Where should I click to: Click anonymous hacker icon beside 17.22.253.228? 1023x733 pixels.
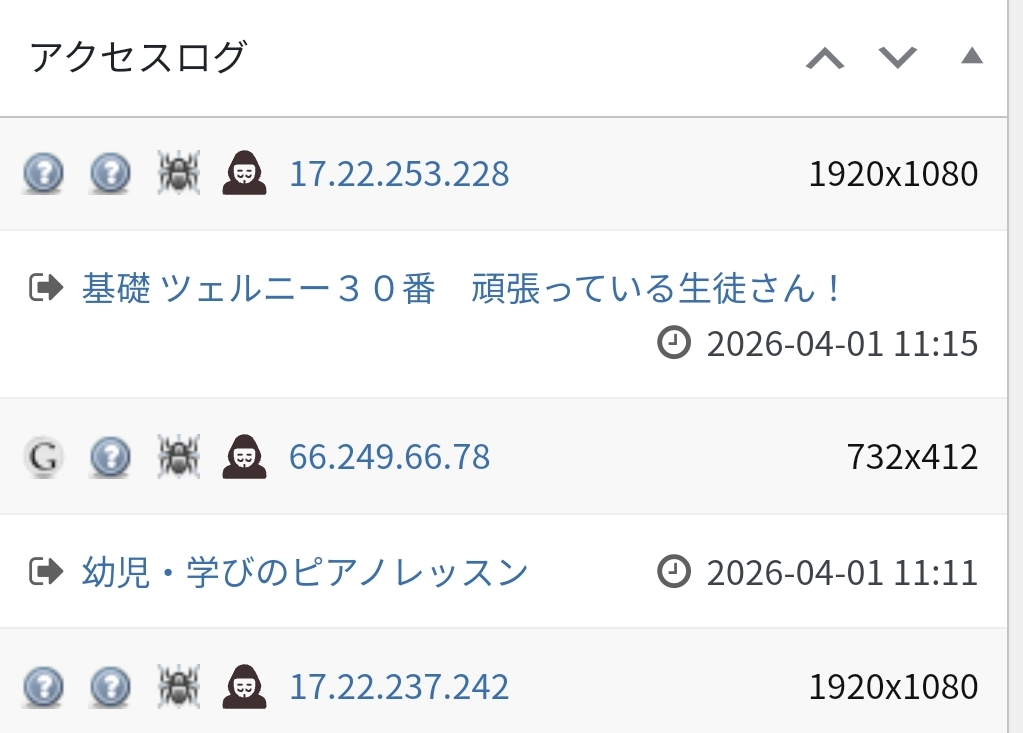[244, 174]
